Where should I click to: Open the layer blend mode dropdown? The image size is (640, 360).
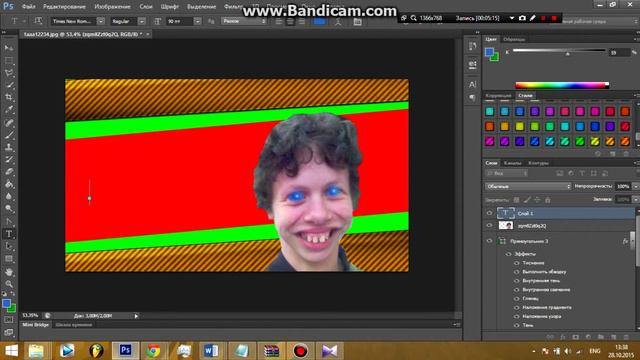pyautogui.click(x=528, y=186)
